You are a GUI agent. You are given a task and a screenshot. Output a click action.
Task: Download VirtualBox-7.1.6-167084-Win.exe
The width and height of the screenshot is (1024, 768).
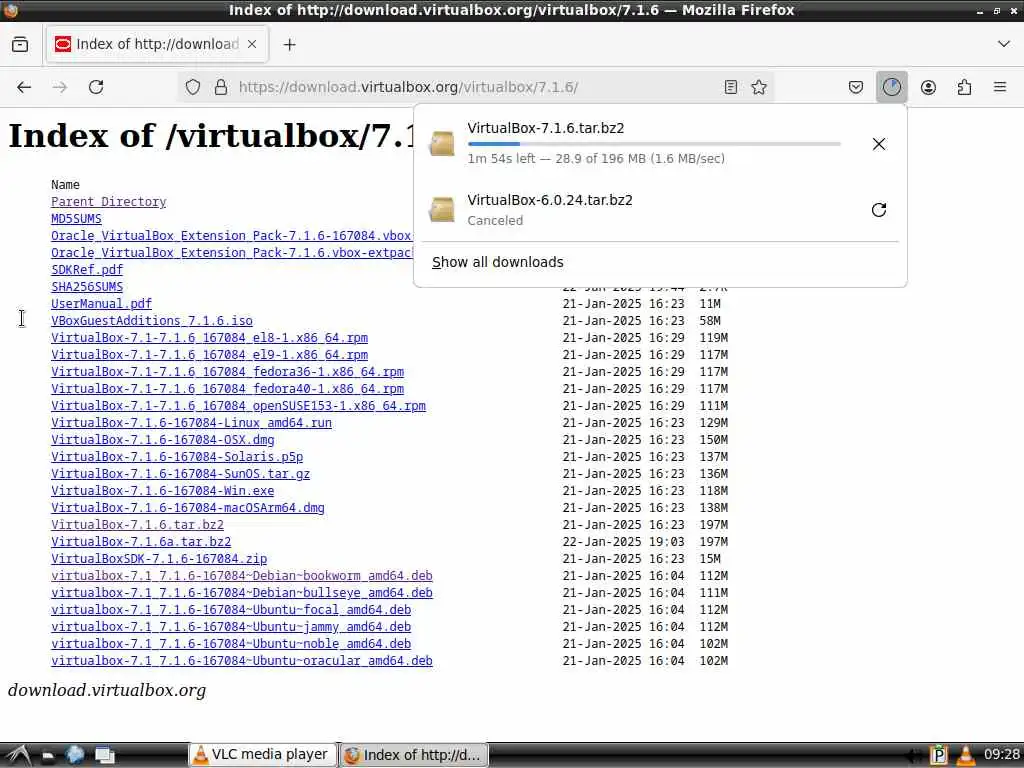pyautogui.click(x=163, y=490)
